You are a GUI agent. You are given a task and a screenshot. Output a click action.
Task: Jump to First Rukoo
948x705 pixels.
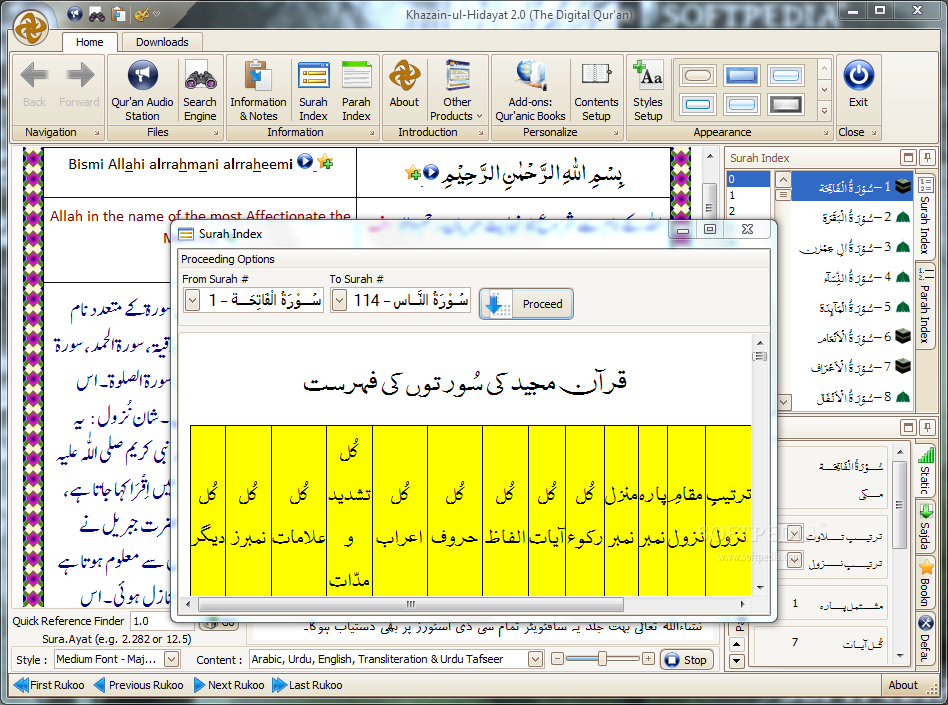(x=49, y=685)
